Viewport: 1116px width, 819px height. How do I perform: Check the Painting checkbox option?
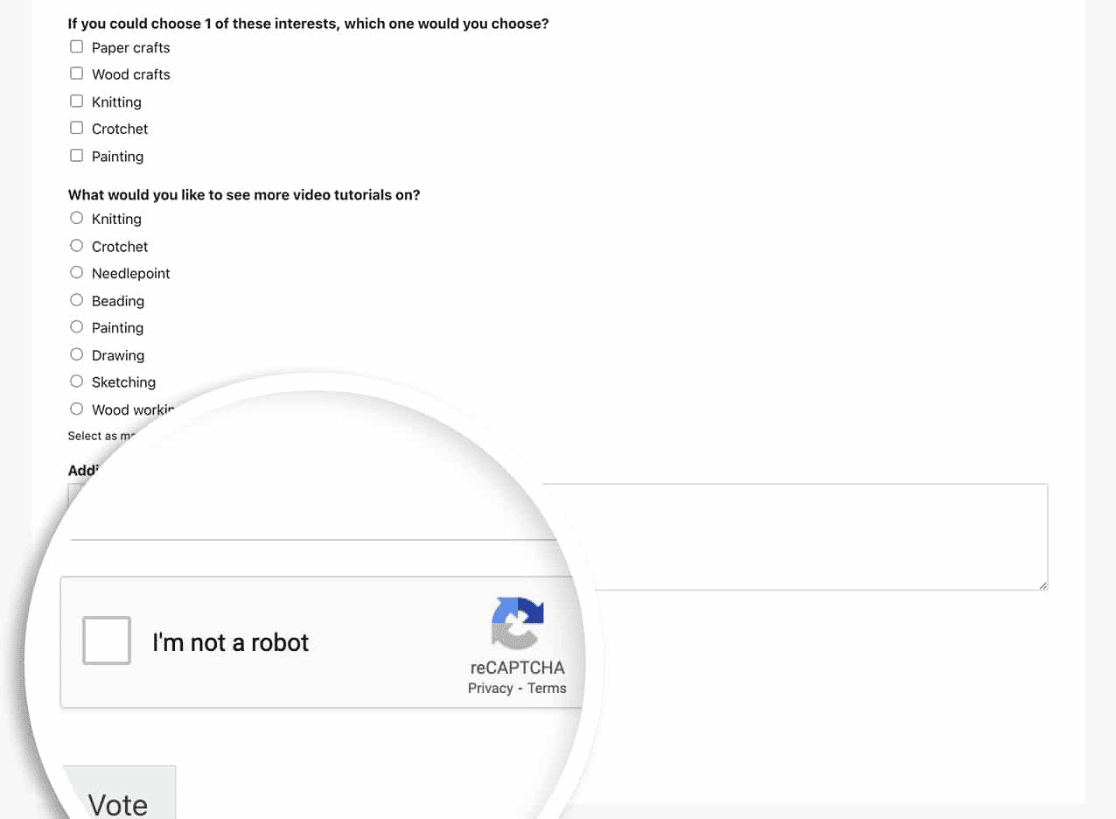pos(76,156)
